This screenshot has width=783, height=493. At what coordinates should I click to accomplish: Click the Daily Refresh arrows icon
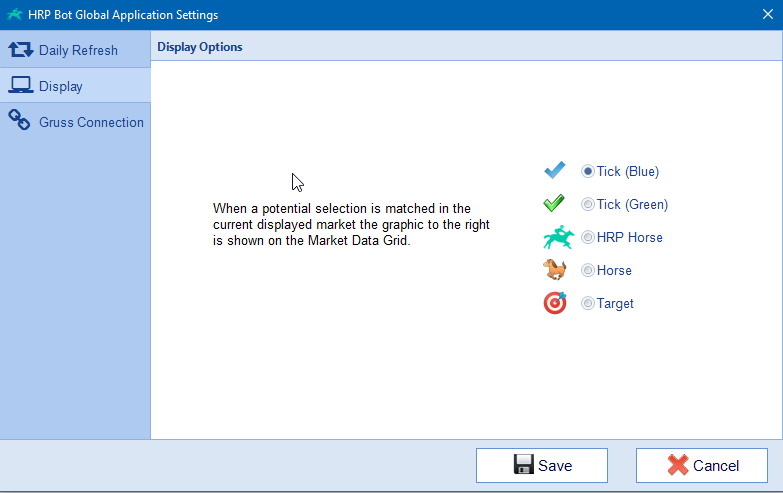click(x=20, y=49)
